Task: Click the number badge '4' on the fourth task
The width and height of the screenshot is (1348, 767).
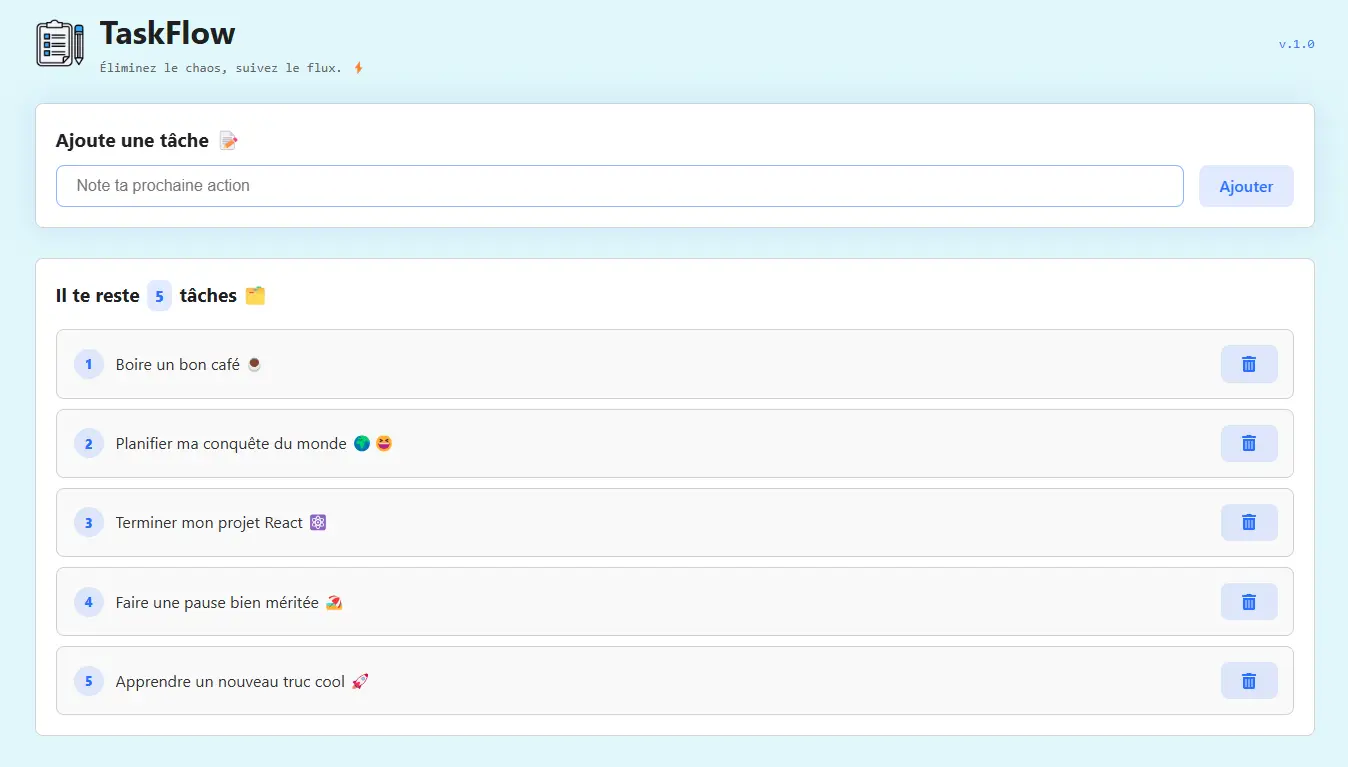Action: pos(88,602)
